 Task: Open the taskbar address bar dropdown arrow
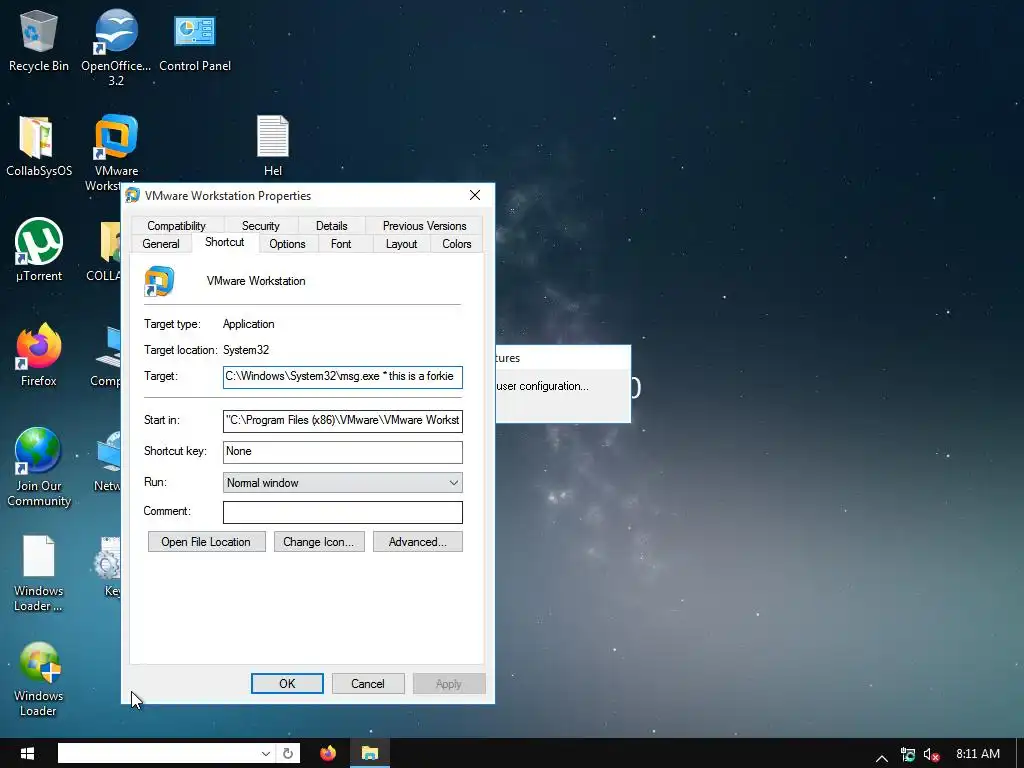(x=266, y=753)
